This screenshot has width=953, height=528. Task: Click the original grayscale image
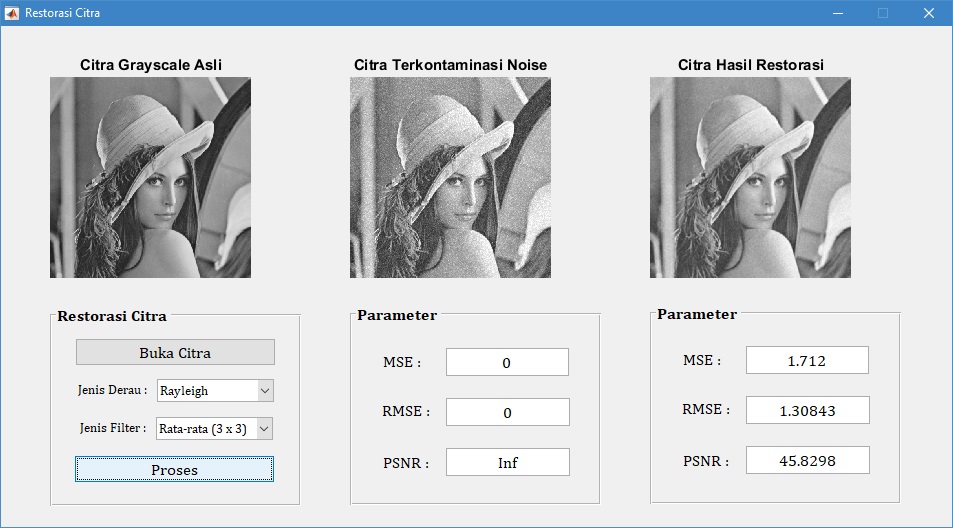click(x=150, y=177)
